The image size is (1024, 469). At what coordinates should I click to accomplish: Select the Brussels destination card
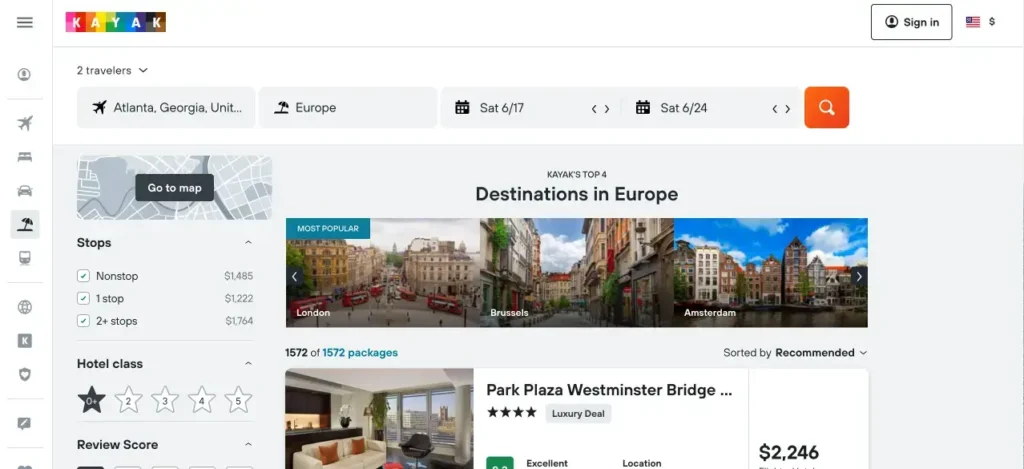point(577,272)
